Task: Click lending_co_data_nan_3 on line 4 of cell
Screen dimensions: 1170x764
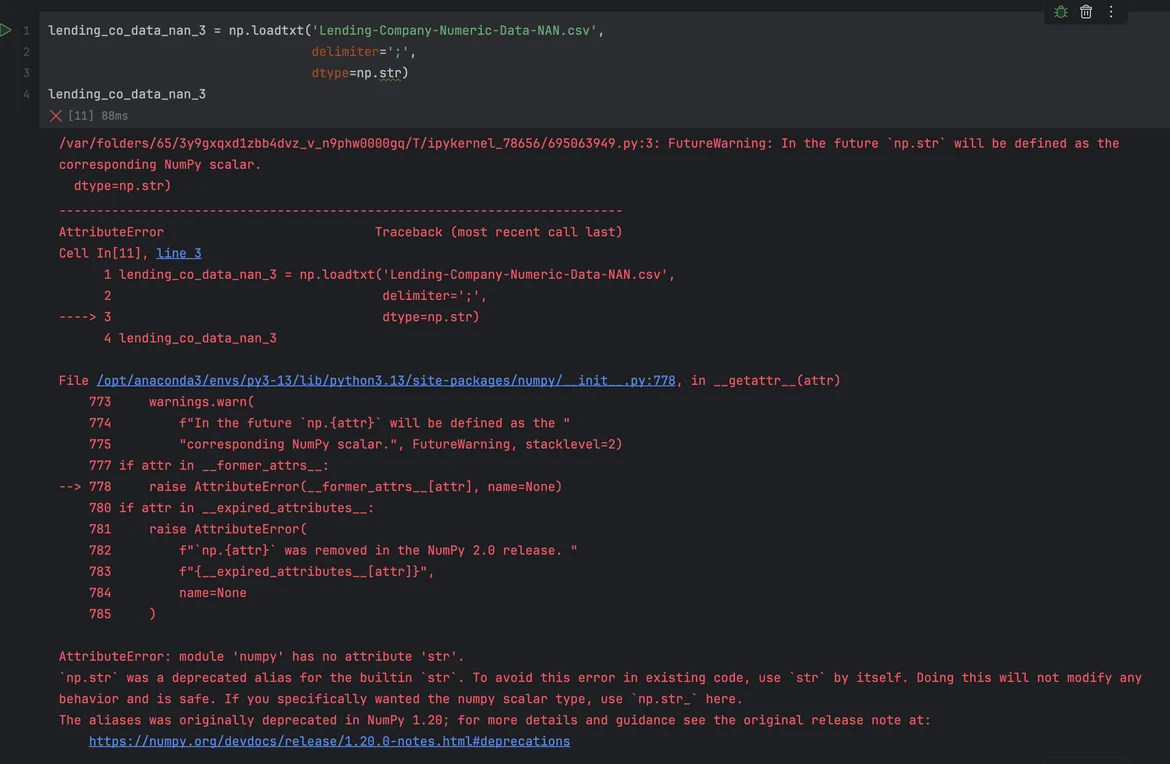Action: (127, 94)
